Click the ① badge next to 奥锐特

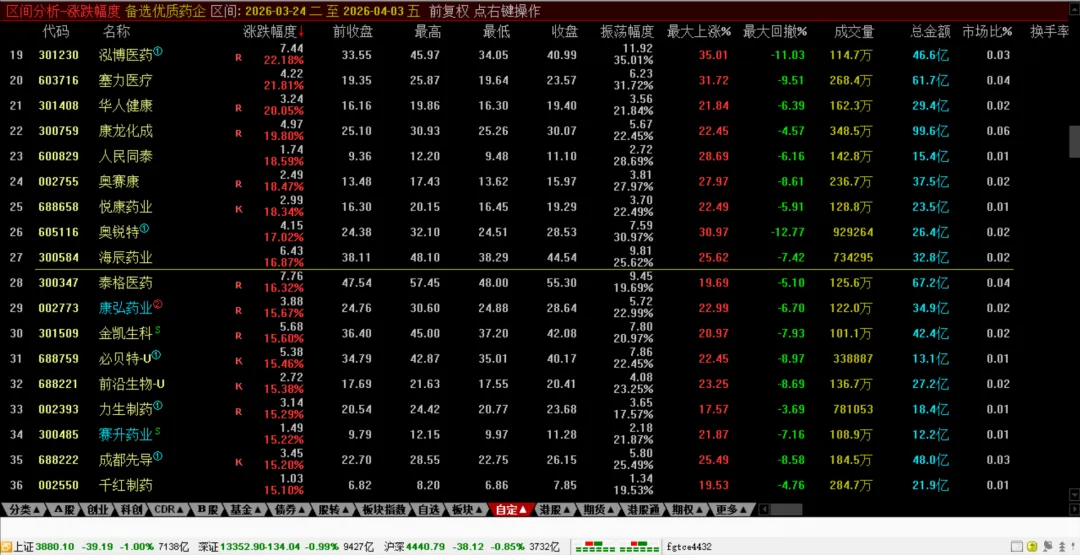pyautogui.click(x=145, y=229)
